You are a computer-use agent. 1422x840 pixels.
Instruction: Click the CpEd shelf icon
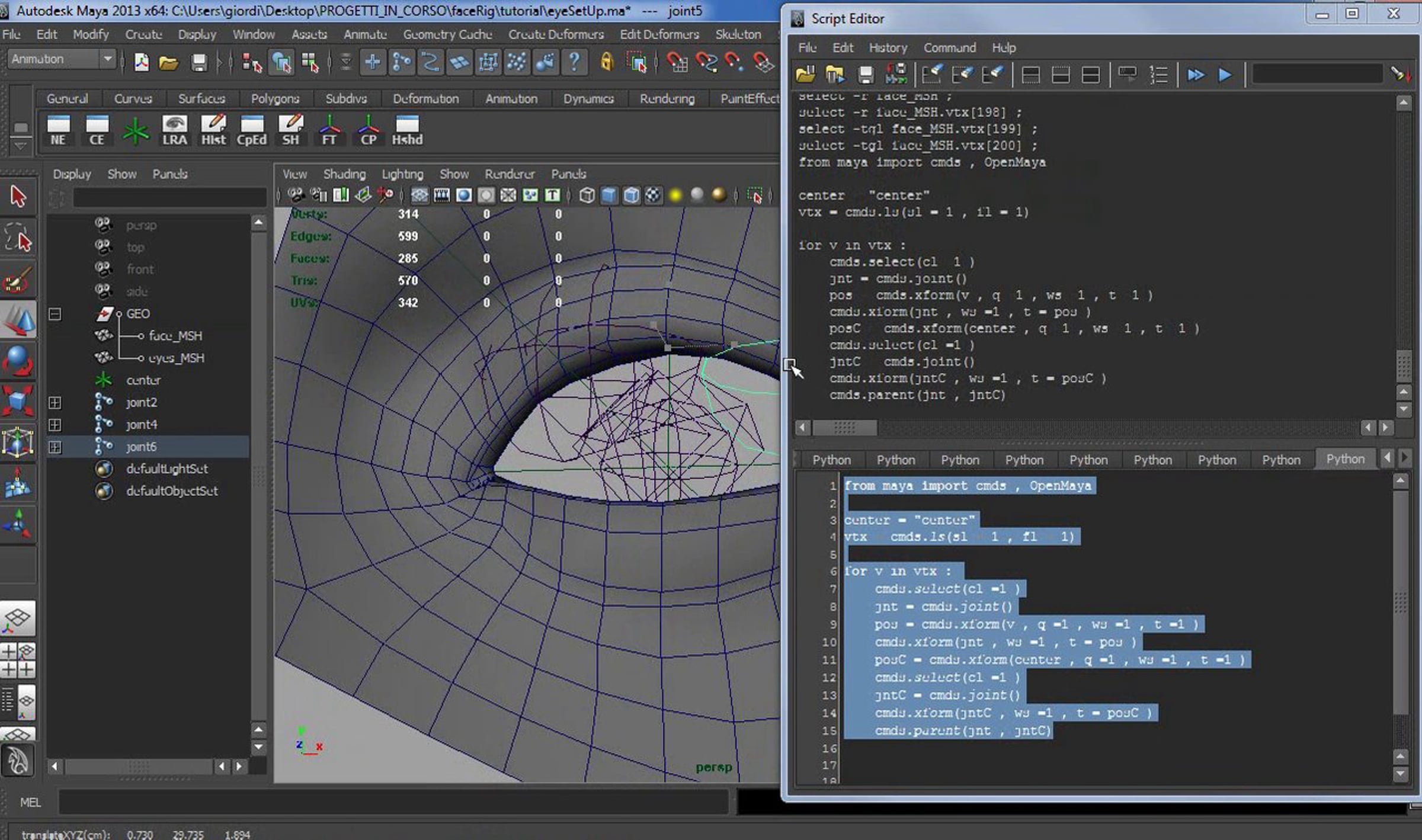point(251,130)
